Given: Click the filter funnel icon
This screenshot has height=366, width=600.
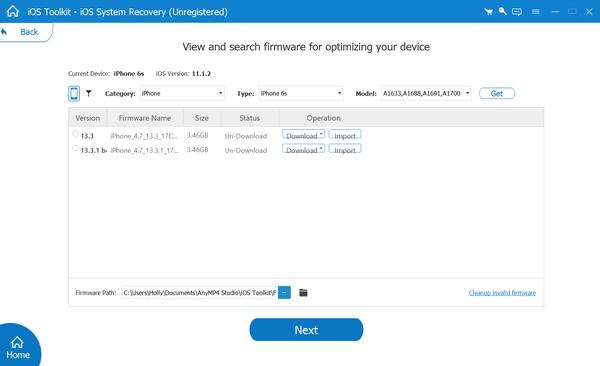Looking at the screenshot, I should 88,93.
